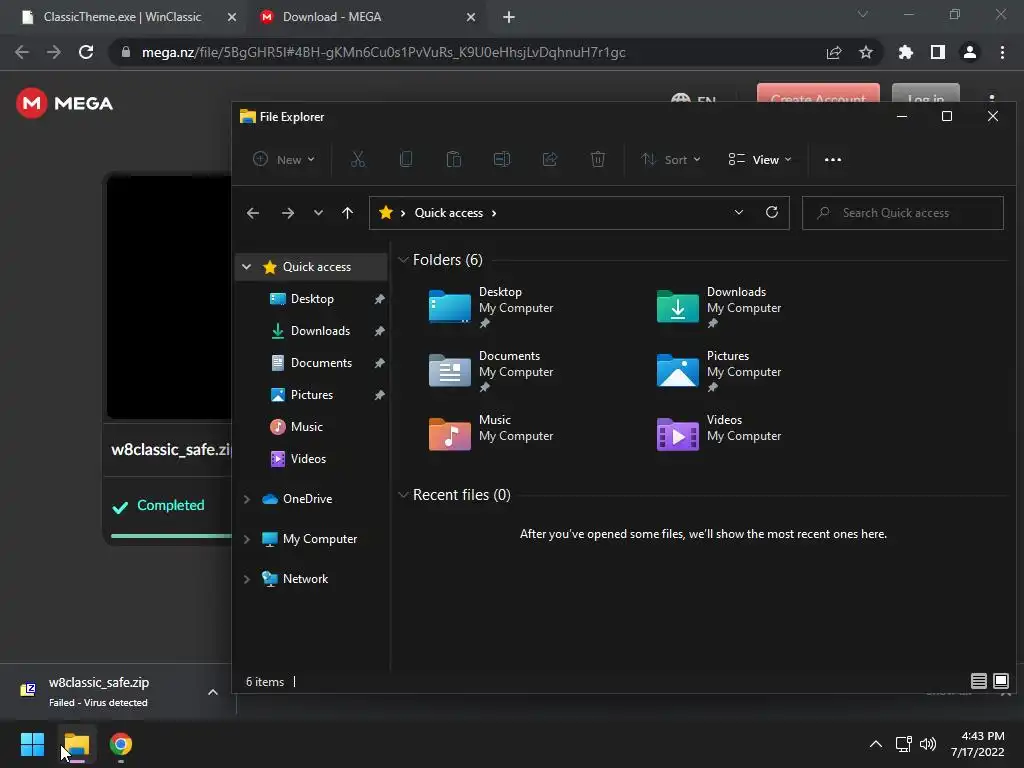This screenshot has width=1024, height=768.
Task: Click the MEGA Log in button
Action: [925, 93]
